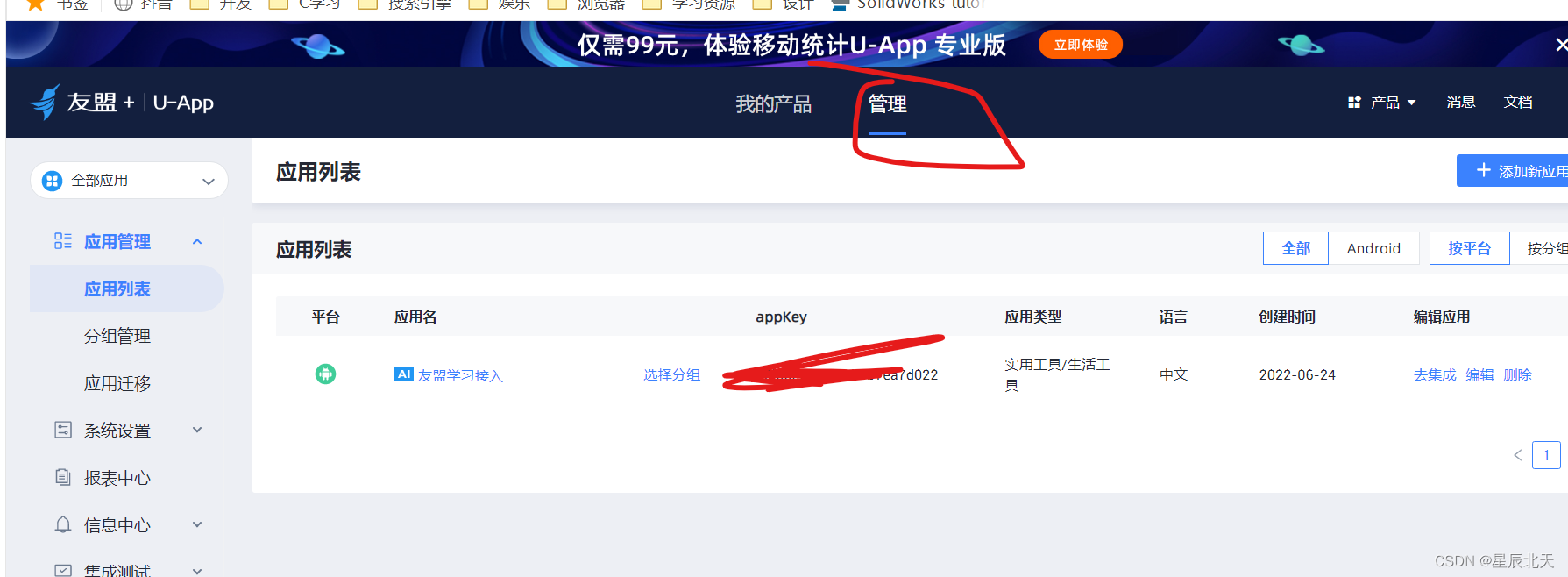
Task: Click the 应用管理 list icon
Action: [63, 240]
